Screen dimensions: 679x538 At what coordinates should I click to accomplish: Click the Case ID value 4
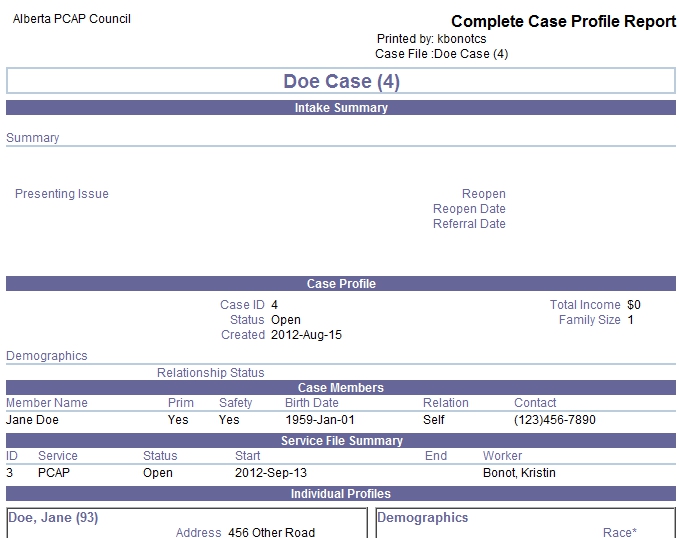tap(274, 305)
